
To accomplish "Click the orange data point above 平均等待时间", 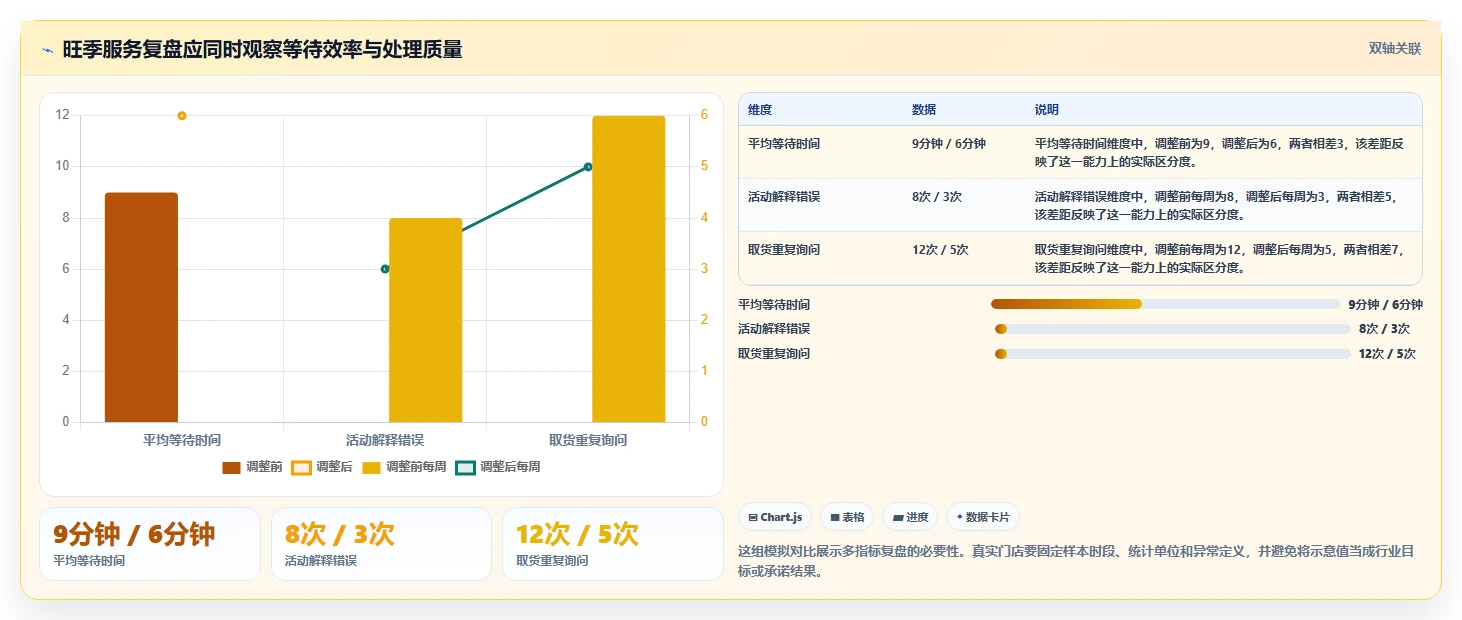I will coord(182,116).
